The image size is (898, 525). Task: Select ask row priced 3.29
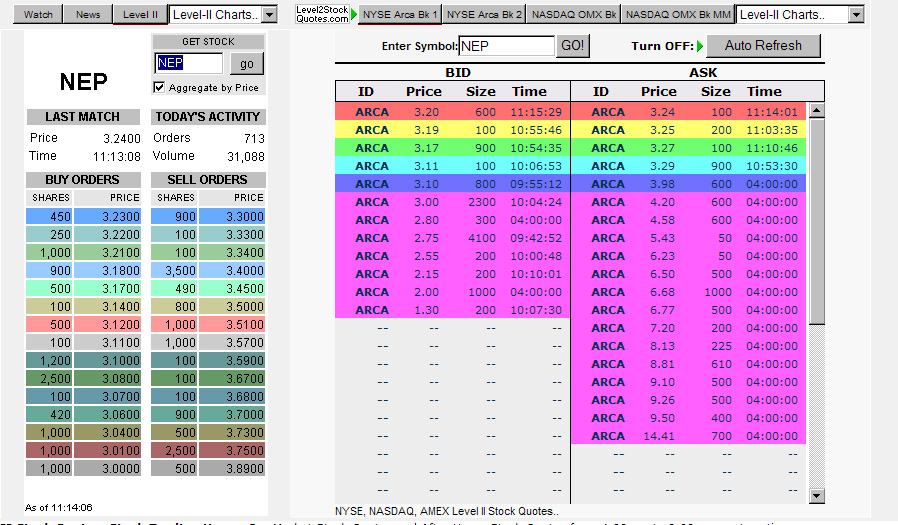(x=688, y=166)
